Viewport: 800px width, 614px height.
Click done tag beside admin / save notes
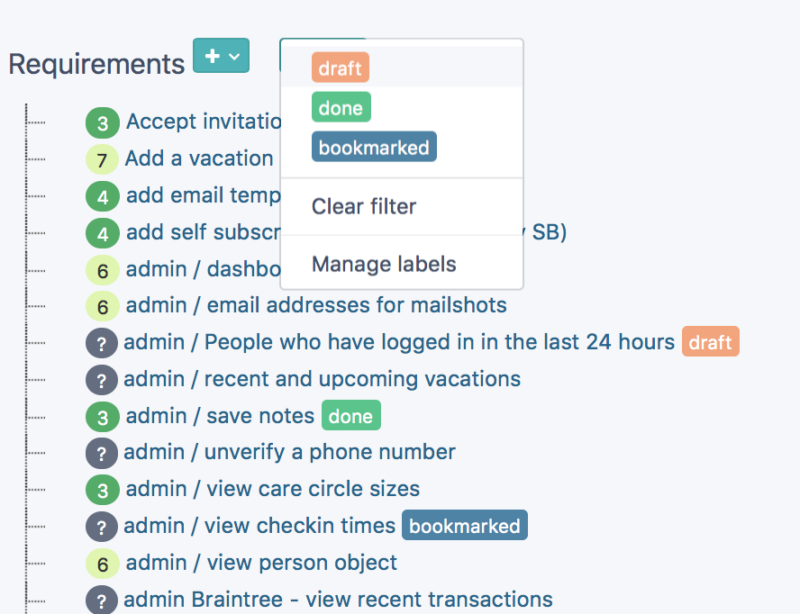[350, 416]
